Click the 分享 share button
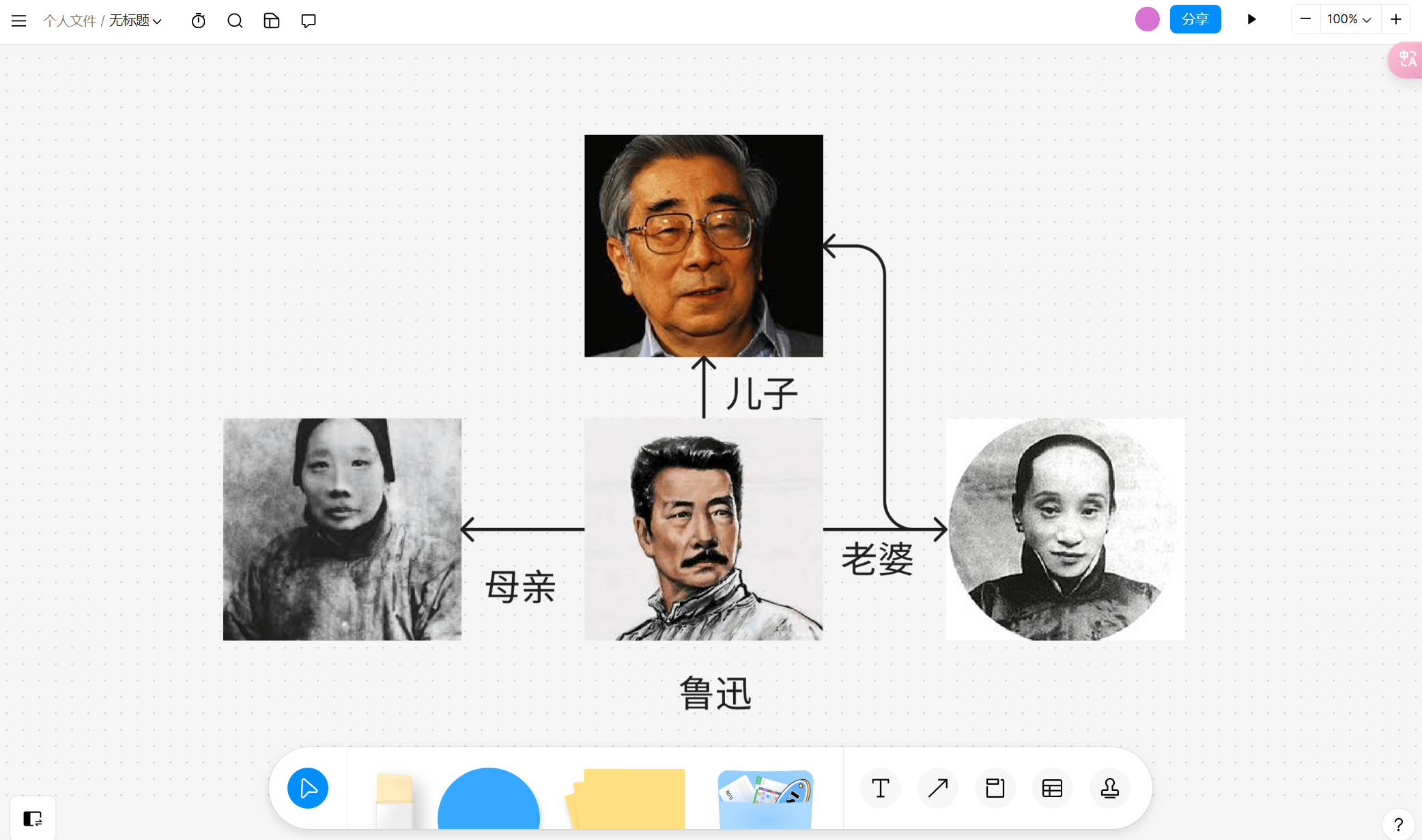Viewport: 1422px width, 840px height. coord(1195,19)
